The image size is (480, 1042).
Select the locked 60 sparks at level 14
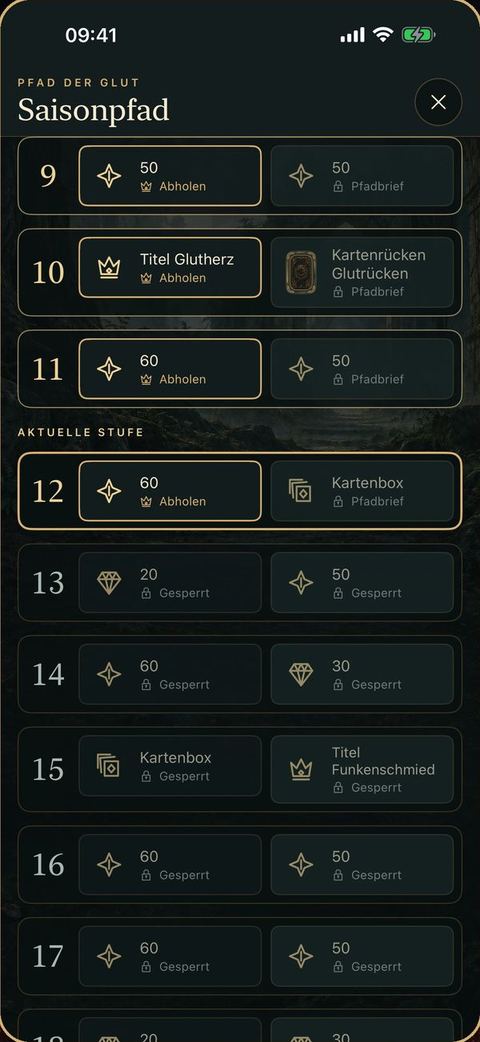click(170, 675)
